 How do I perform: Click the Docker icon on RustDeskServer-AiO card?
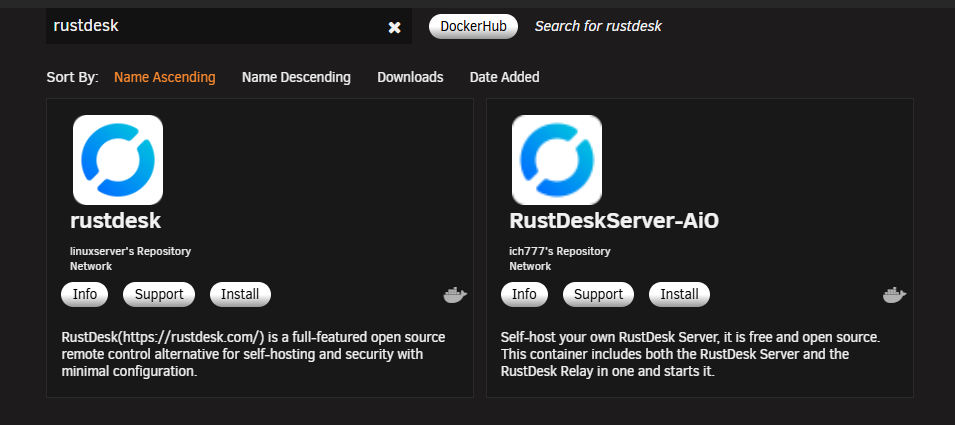895,295
